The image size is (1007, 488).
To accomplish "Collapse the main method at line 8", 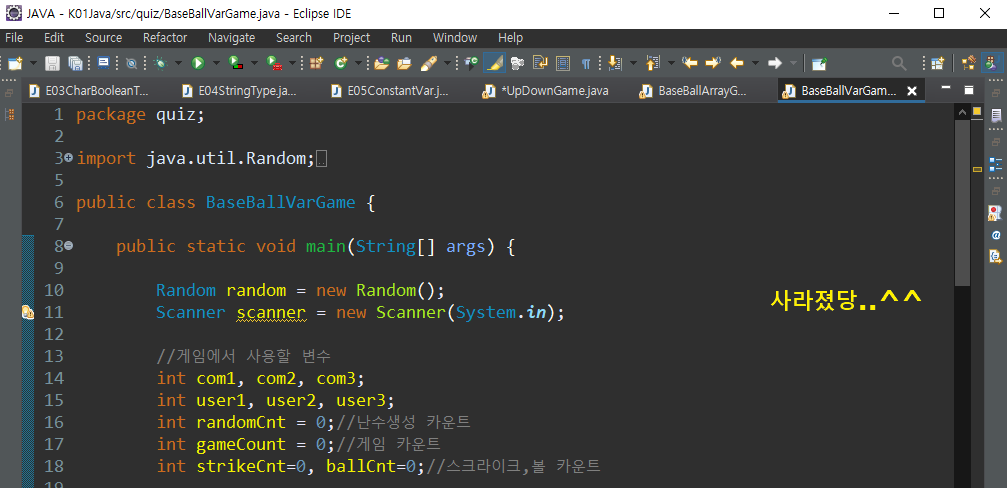I will coord(69,245).
